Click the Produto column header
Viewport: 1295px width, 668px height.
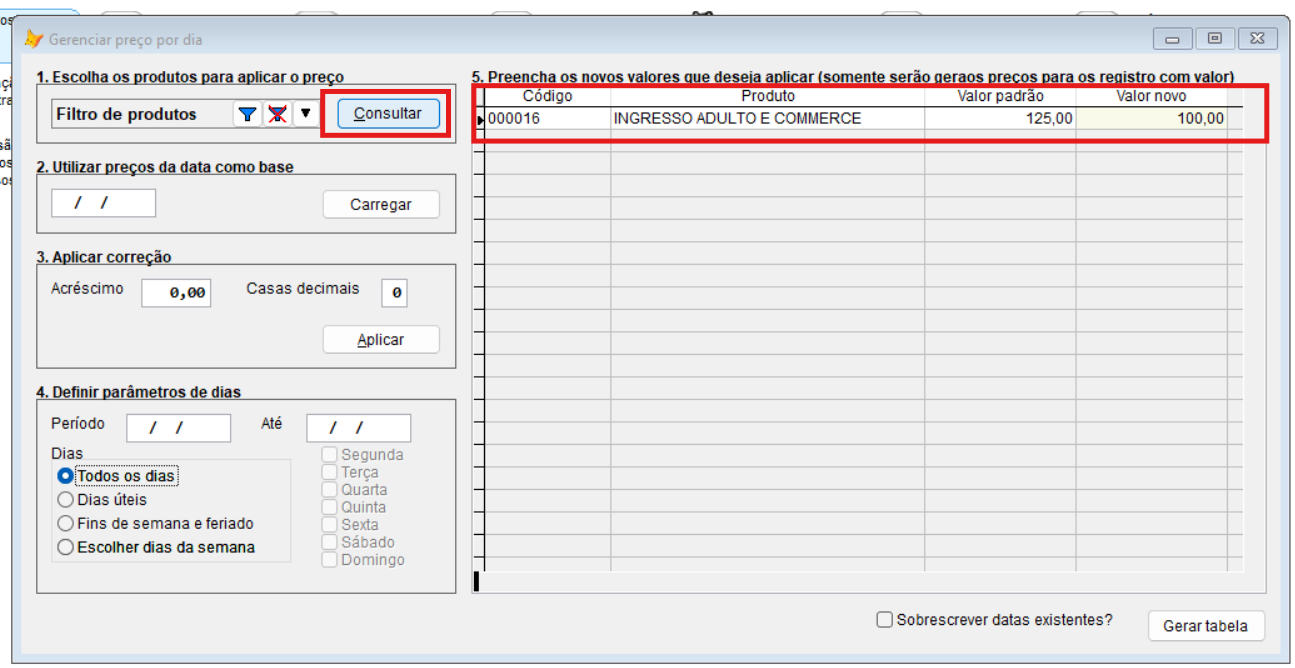pos(767,96)
